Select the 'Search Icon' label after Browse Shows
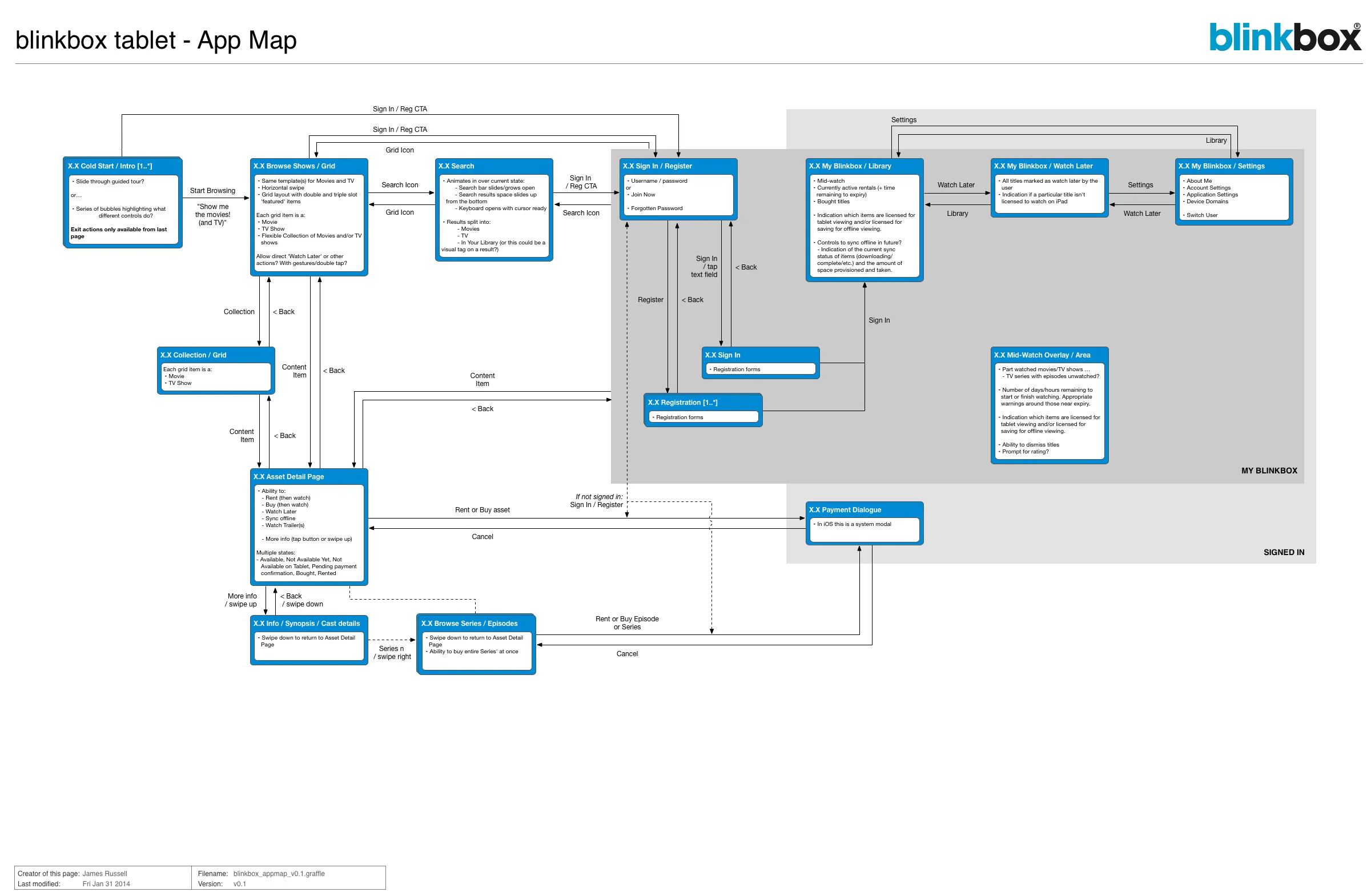1371x896 pixels. 400,185
